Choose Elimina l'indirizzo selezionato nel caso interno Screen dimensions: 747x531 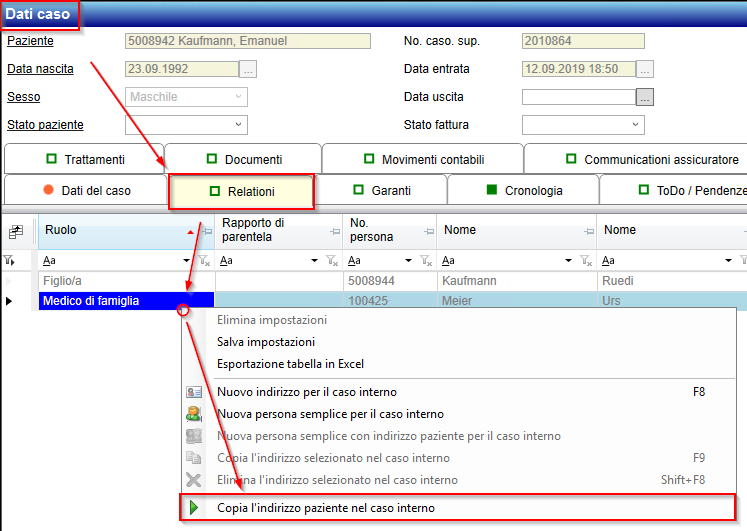point(458,480)
